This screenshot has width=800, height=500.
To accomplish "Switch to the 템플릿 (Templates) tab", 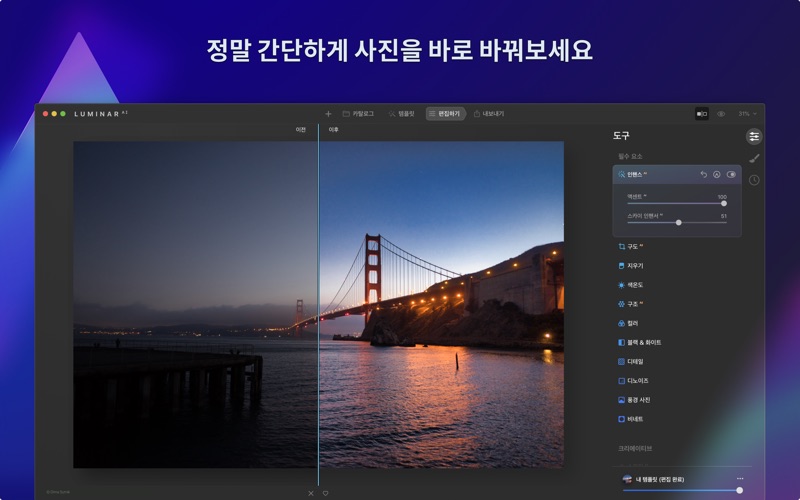I will click(x=402, y=114).
